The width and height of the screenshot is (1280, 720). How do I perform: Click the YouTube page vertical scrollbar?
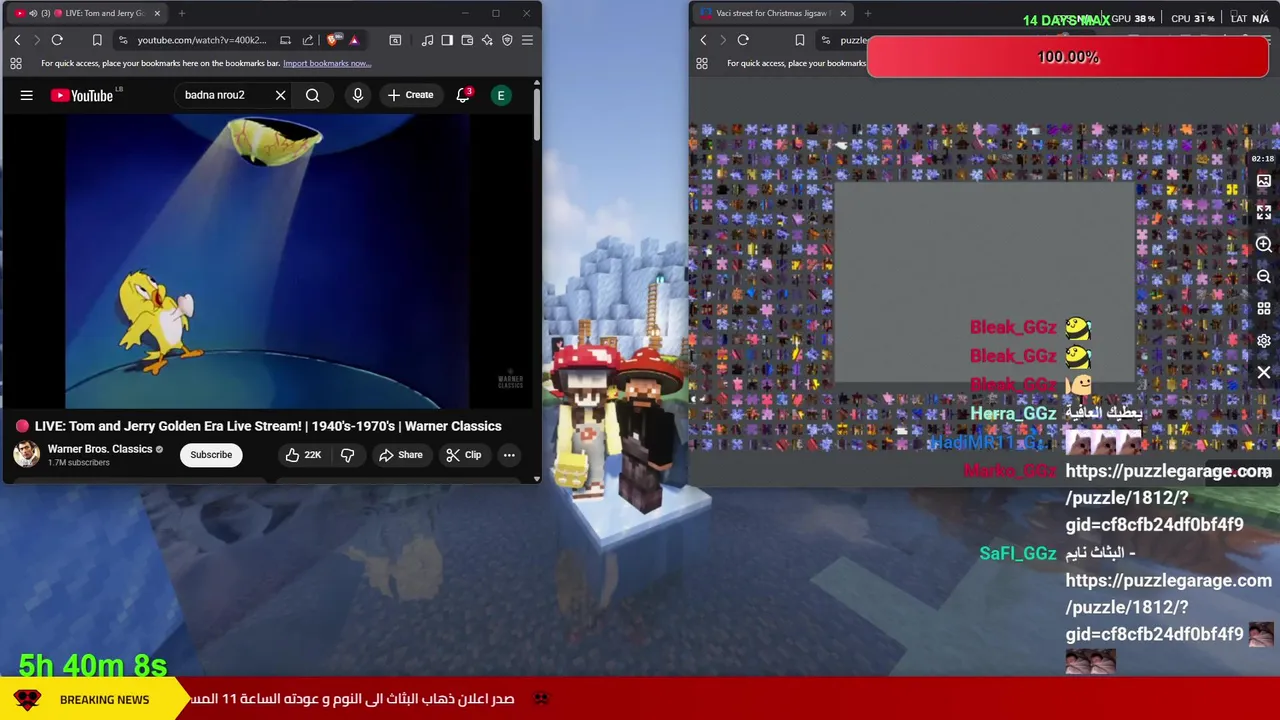click(x=536, y=115)
